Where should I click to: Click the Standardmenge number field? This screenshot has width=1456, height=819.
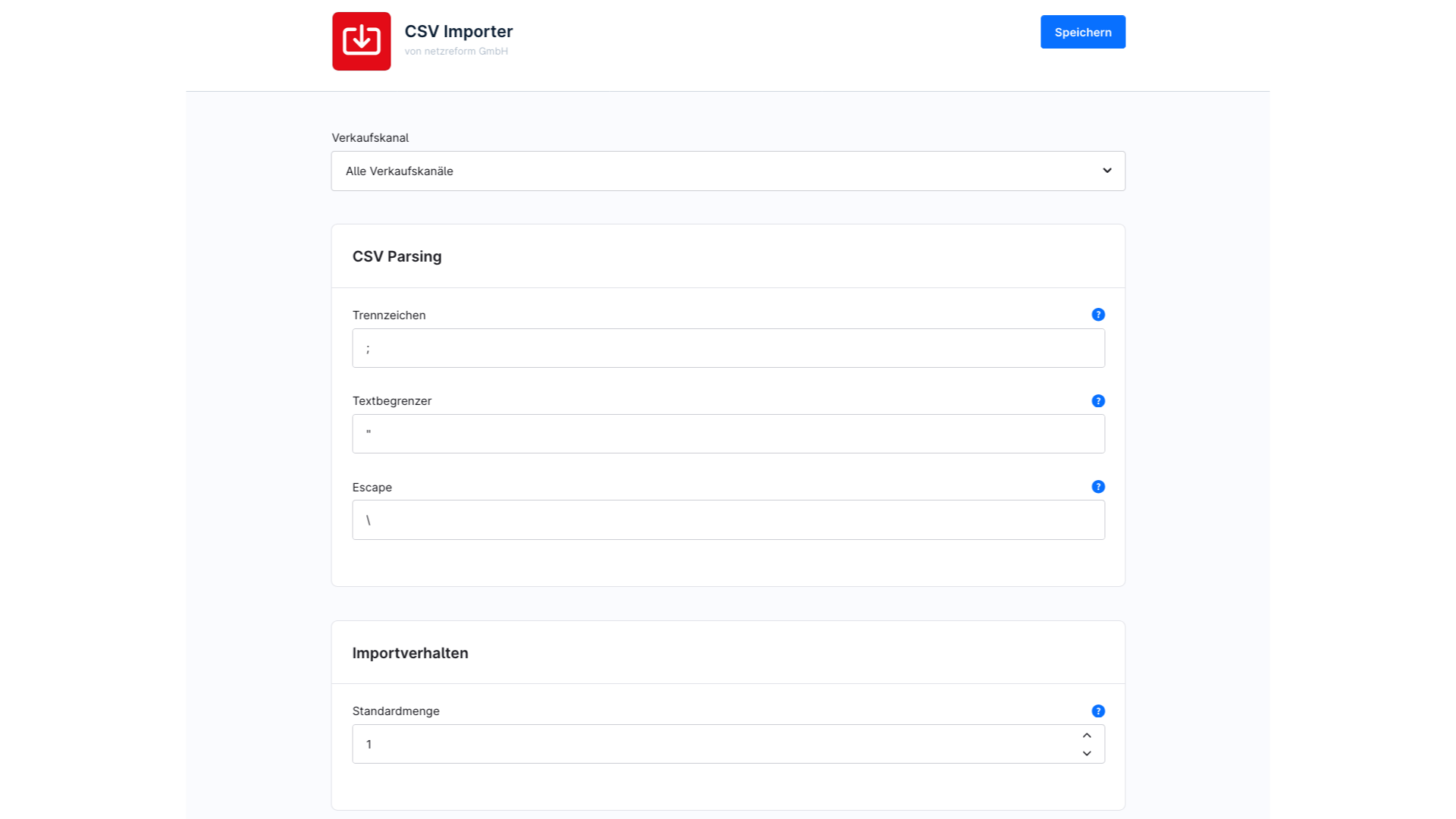713,744
